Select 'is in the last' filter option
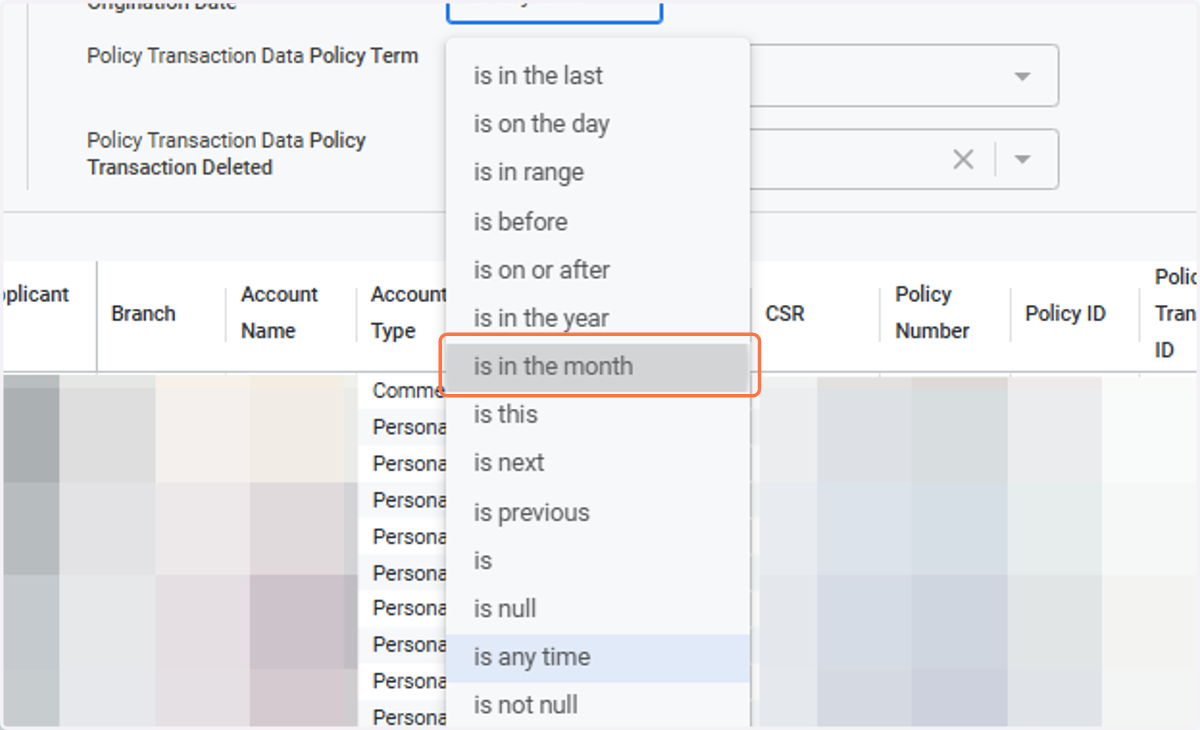This screenshot has height=730, width=1200. (597, 75)
